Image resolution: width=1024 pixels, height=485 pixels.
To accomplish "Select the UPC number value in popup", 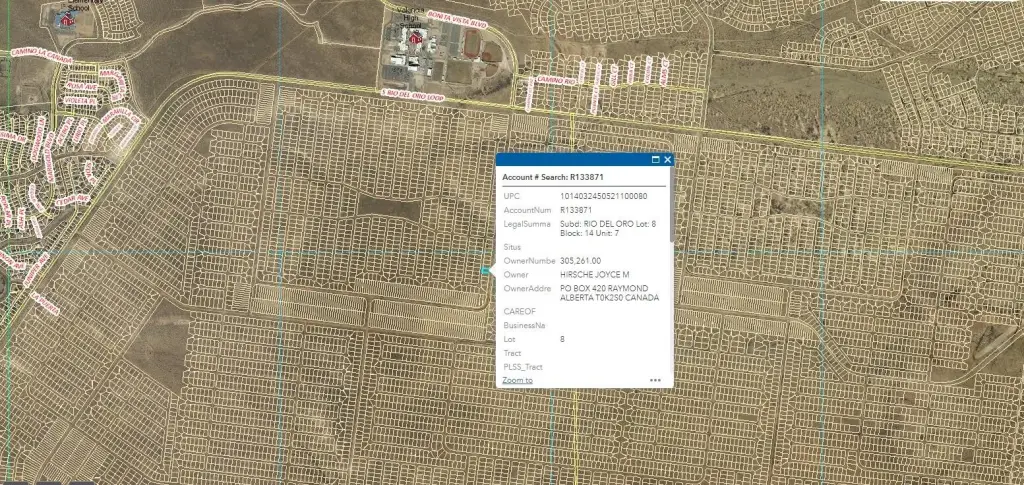I will 604,196.
